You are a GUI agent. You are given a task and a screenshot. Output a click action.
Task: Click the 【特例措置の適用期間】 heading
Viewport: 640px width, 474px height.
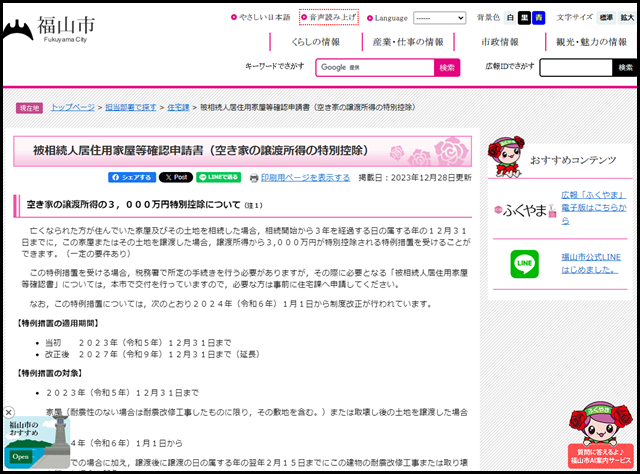coord(58,323)
